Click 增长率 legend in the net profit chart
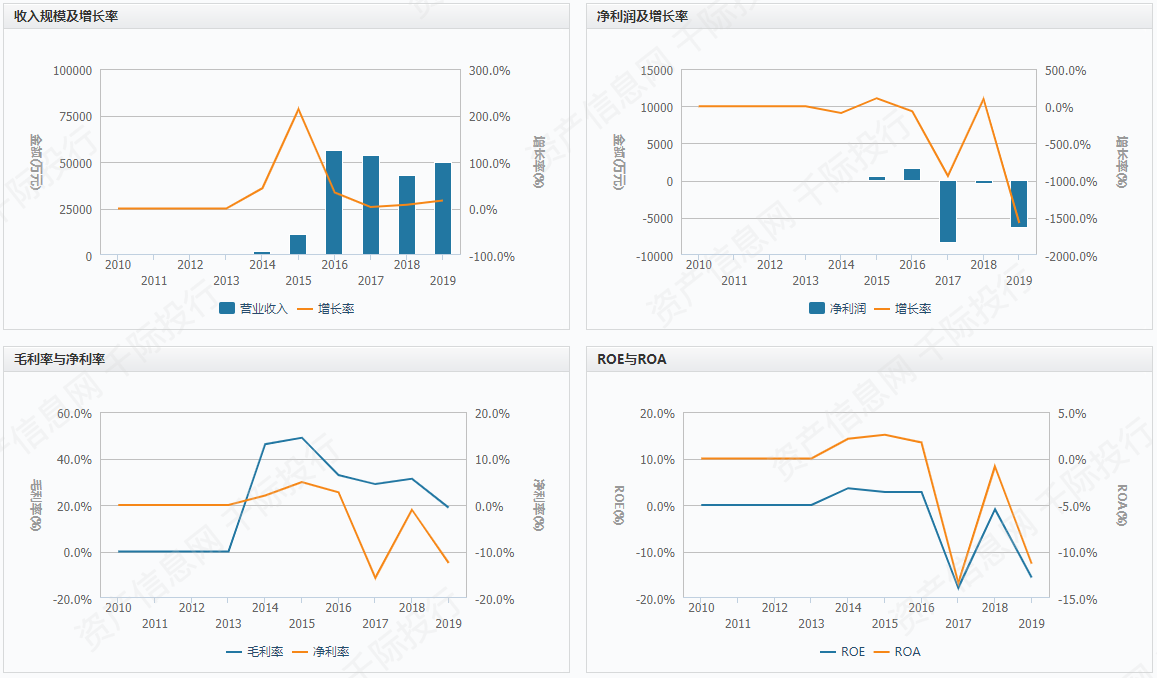 (x=902, y=308)
